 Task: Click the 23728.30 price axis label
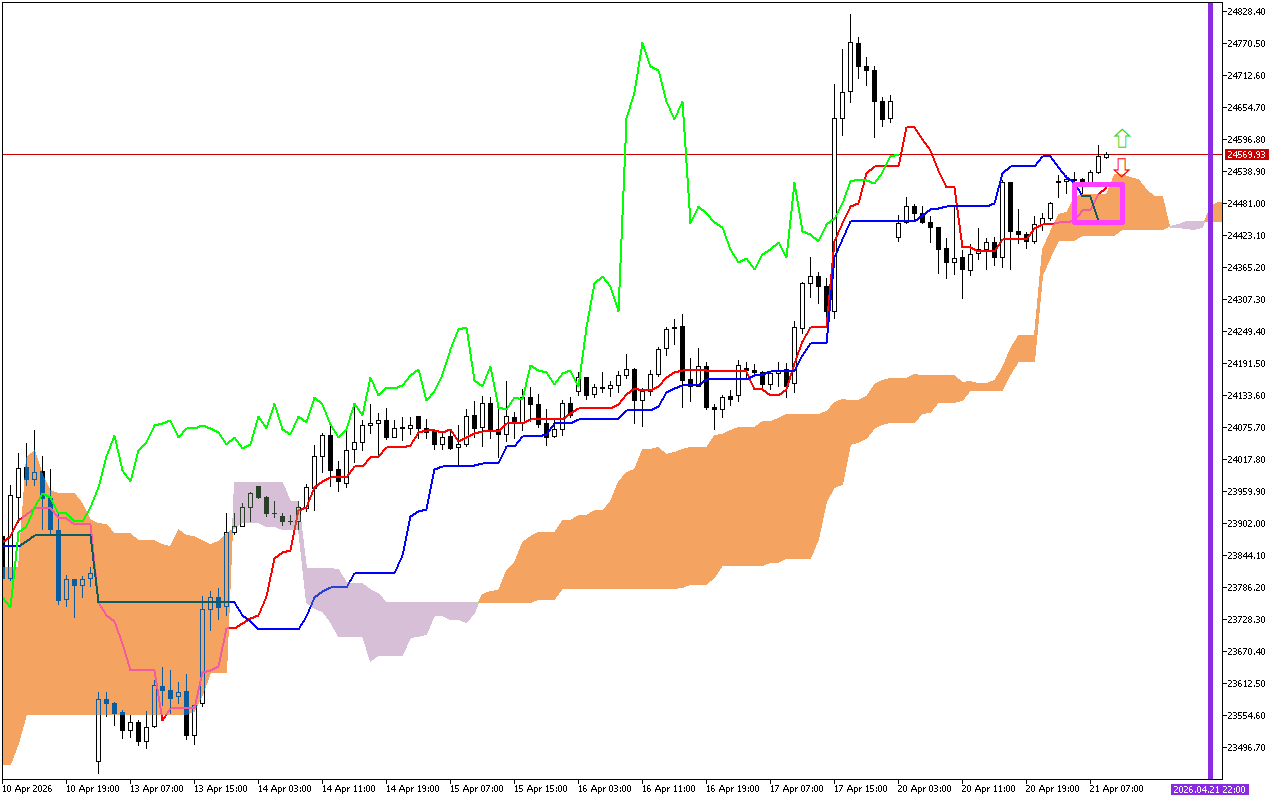1247,620
